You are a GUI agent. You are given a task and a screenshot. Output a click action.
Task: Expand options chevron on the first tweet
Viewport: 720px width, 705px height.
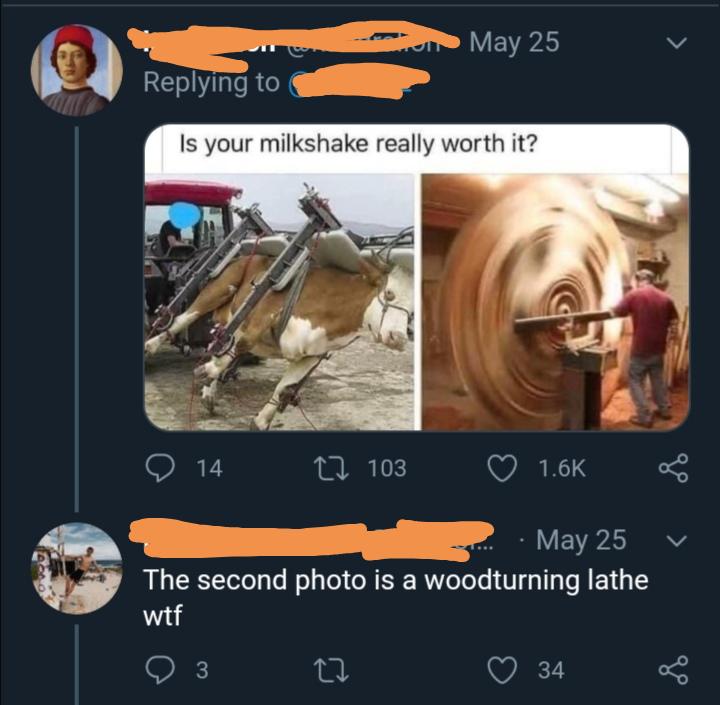point(677,43)
